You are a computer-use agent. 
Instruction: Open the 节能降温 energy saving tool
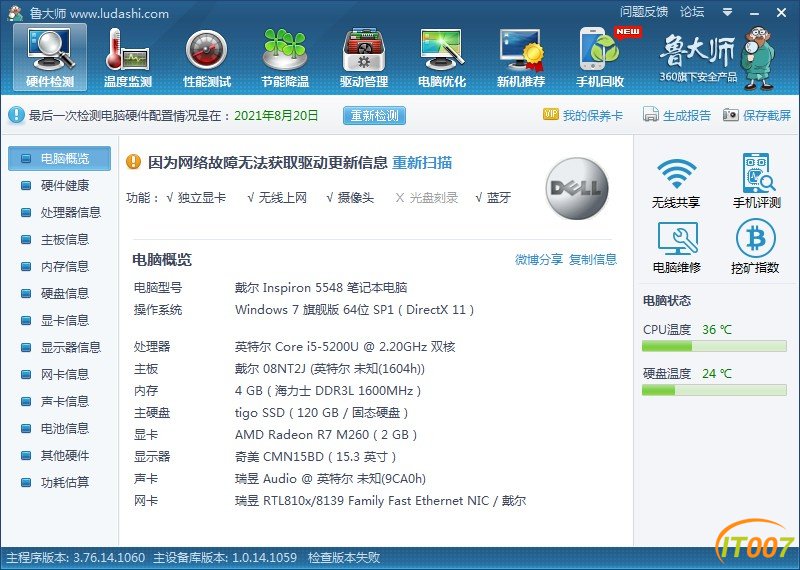(285, 58)
